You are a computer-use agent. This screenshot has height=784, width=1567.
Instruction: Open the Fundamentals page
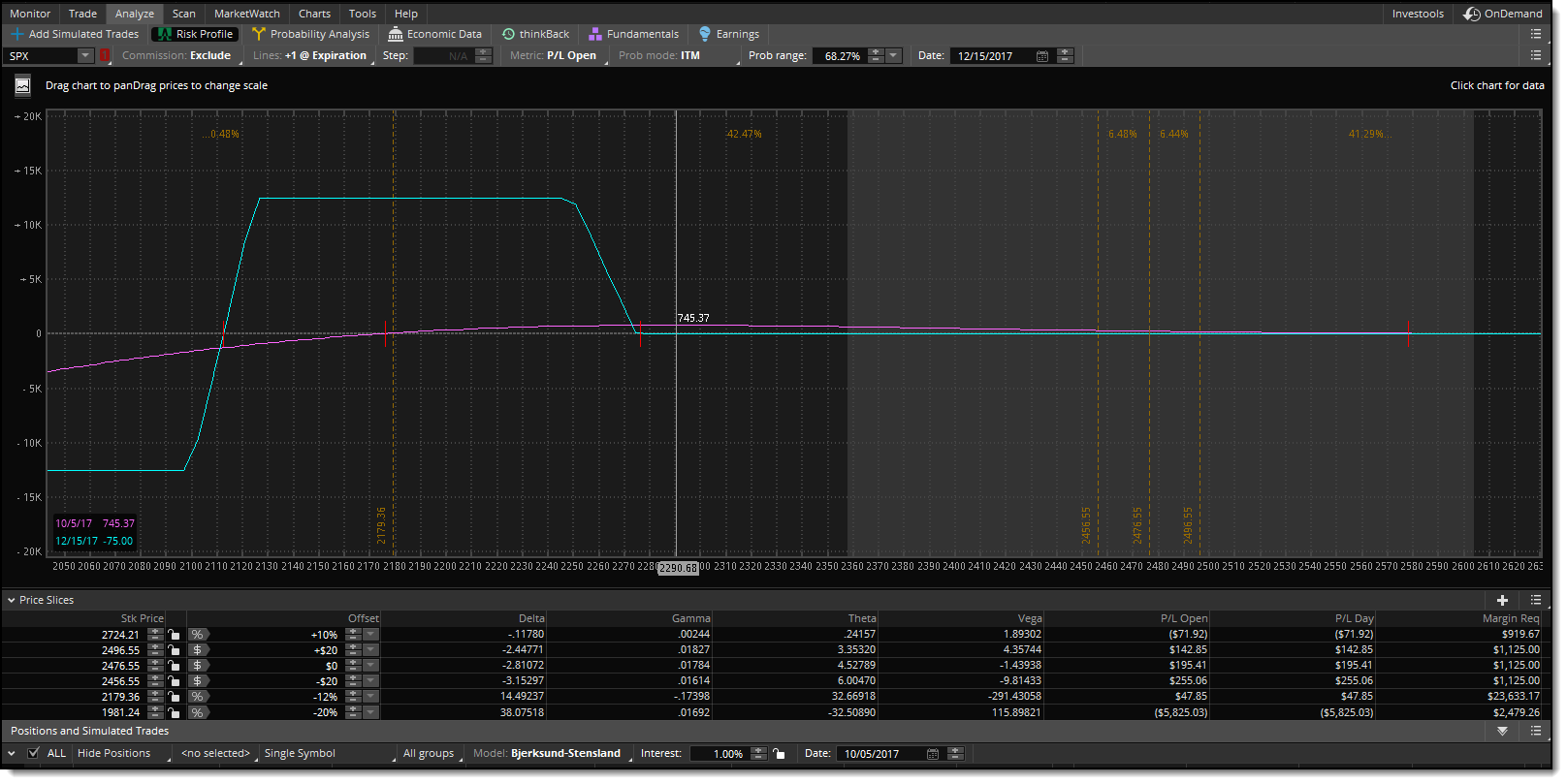click(x=633, y=34)
